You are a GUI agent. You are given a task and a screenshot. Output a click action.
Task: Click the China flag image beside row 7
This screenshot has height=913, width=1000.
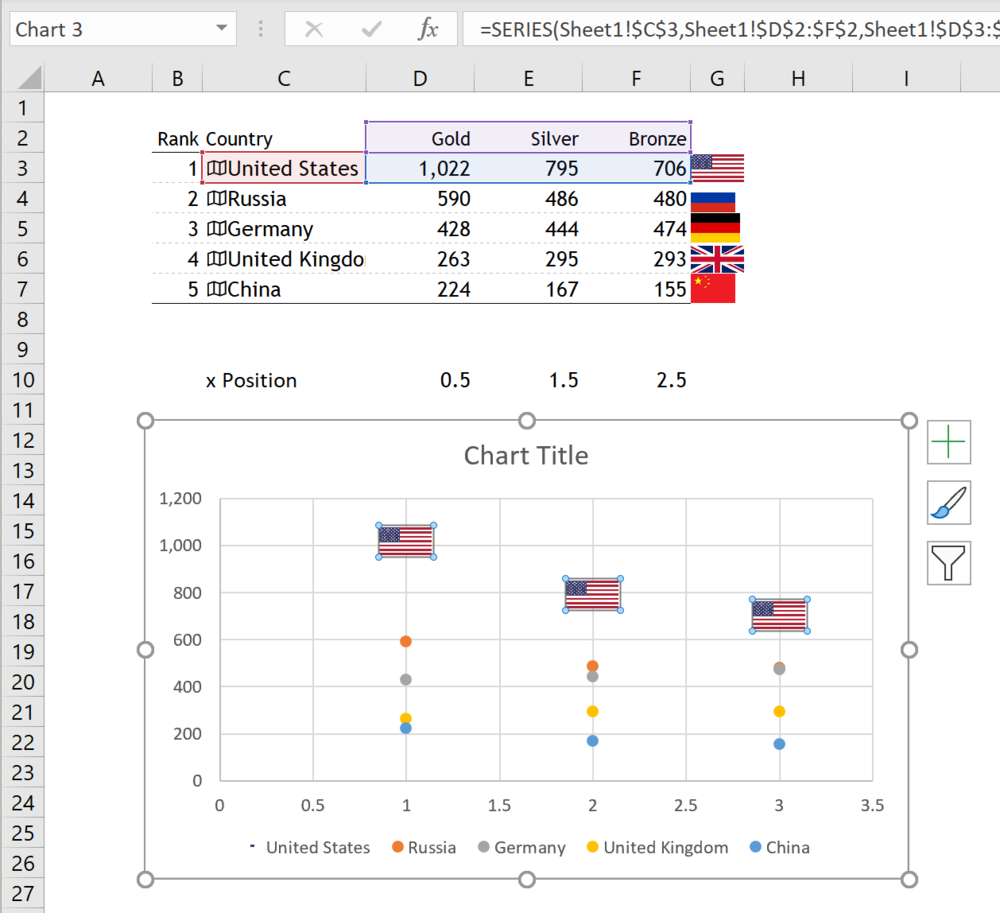(x=713, y=288)
